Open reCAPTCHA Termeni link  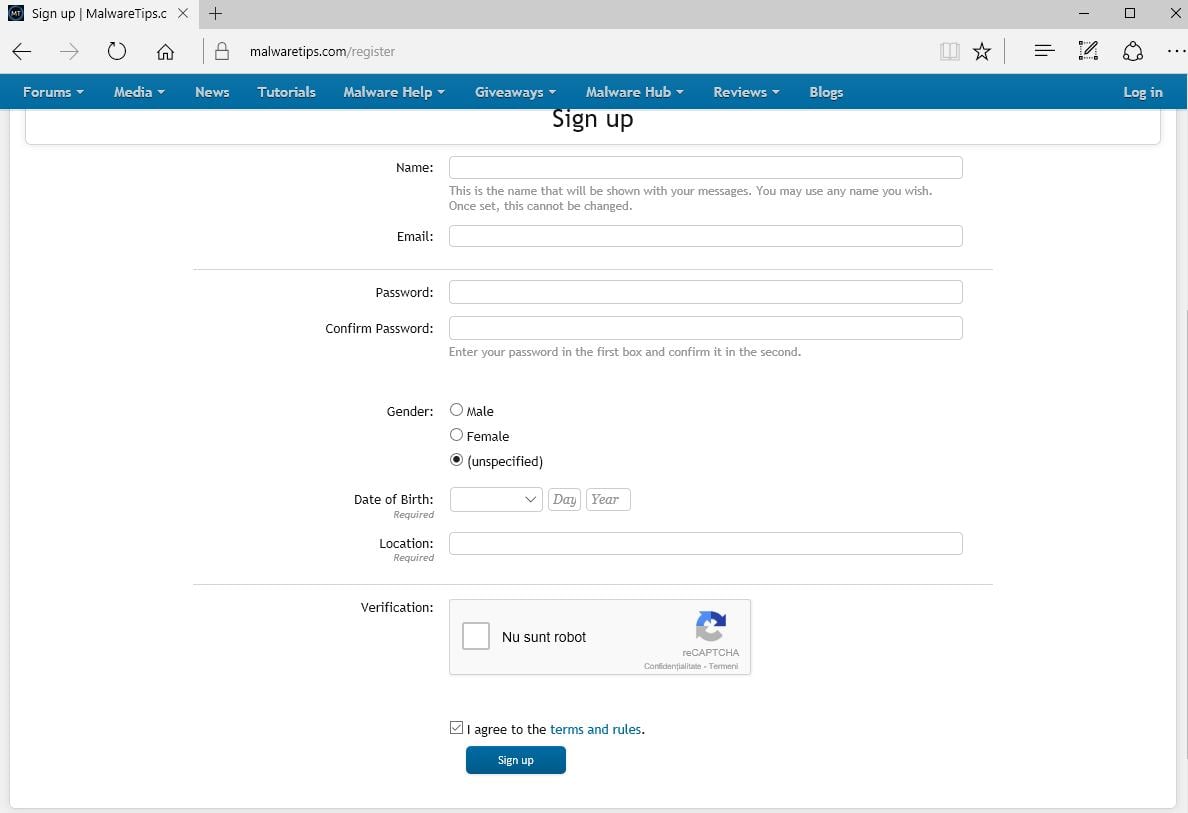pyautogui.click(x=724, y=666)
